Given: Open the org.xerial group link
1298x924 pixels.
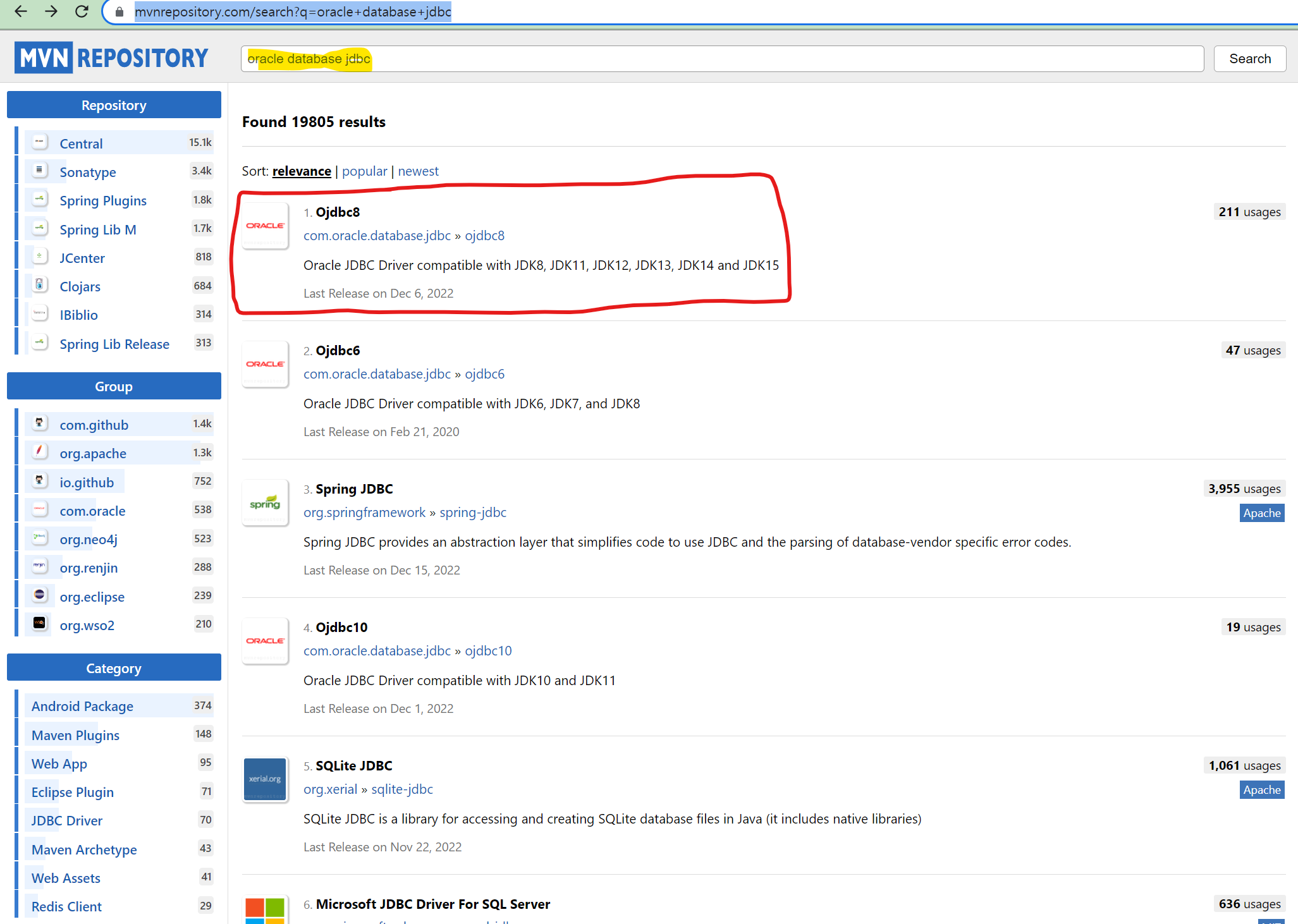Looking at the screenshot, I should click(330, 789).
